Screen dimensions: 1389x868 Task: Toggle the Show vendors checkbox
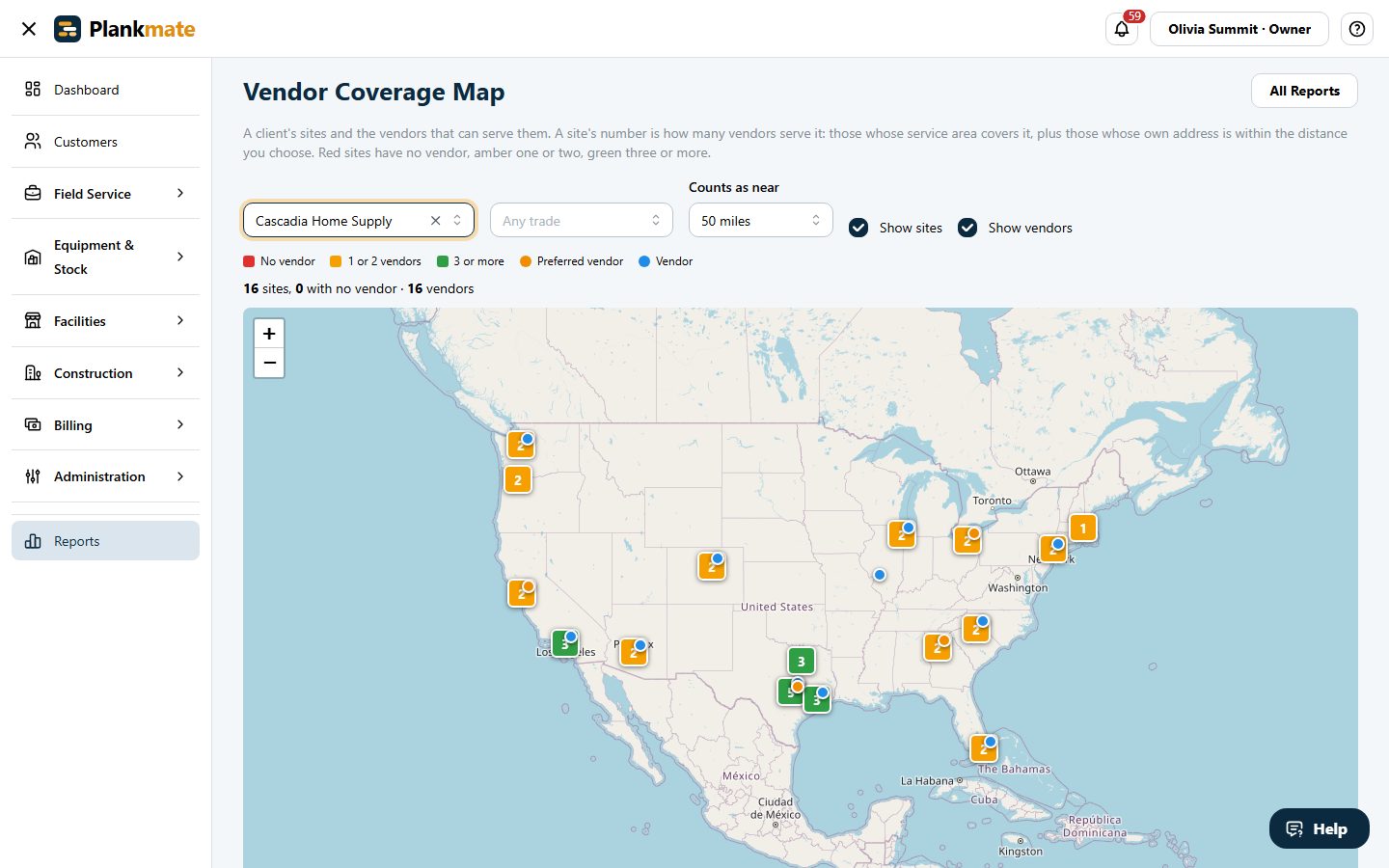pyautogui.click(x=967, y=228)
